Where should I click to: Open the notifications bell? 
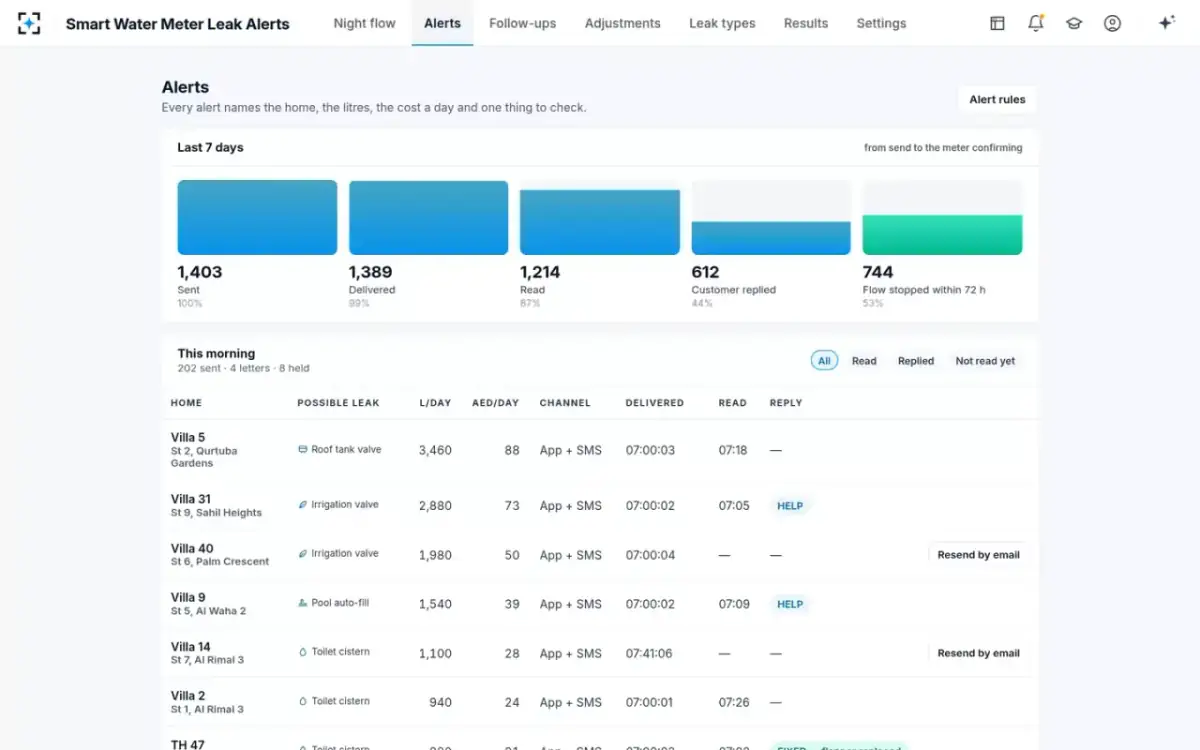point(1035,23)
